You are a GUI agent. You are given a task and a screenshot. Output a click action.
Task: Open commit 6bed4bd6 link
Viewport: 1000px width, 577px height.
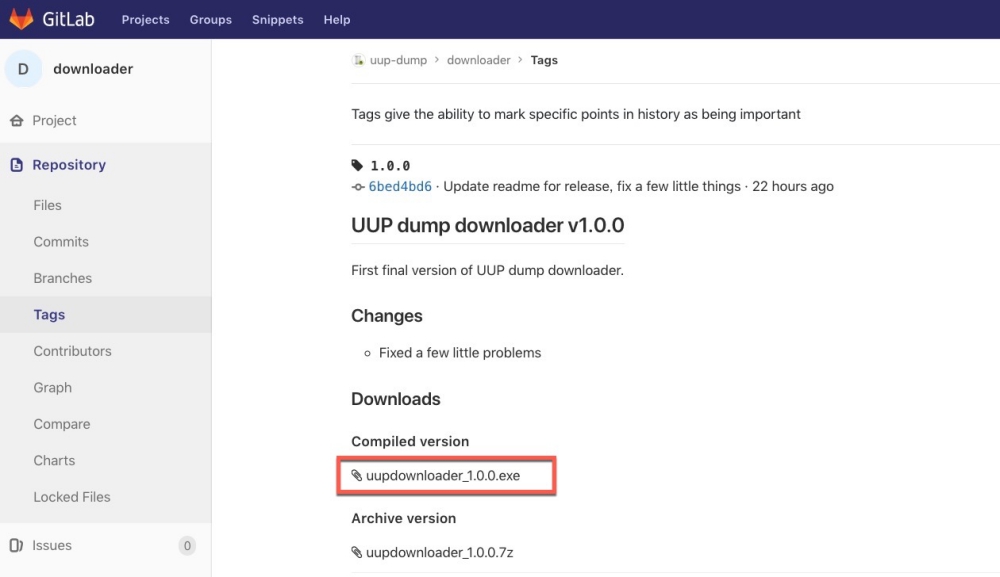[x=400, y=186]
